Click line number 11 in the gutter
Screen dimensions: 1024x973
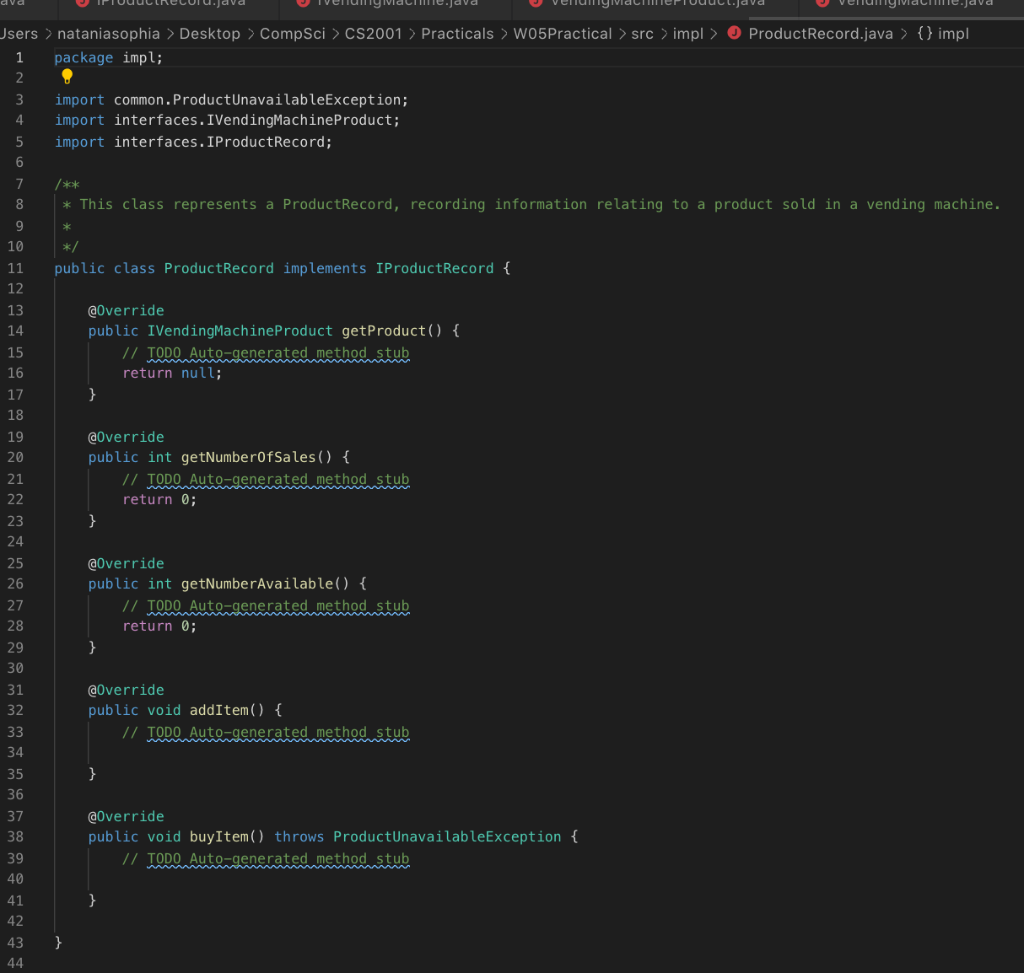[15, 268]
